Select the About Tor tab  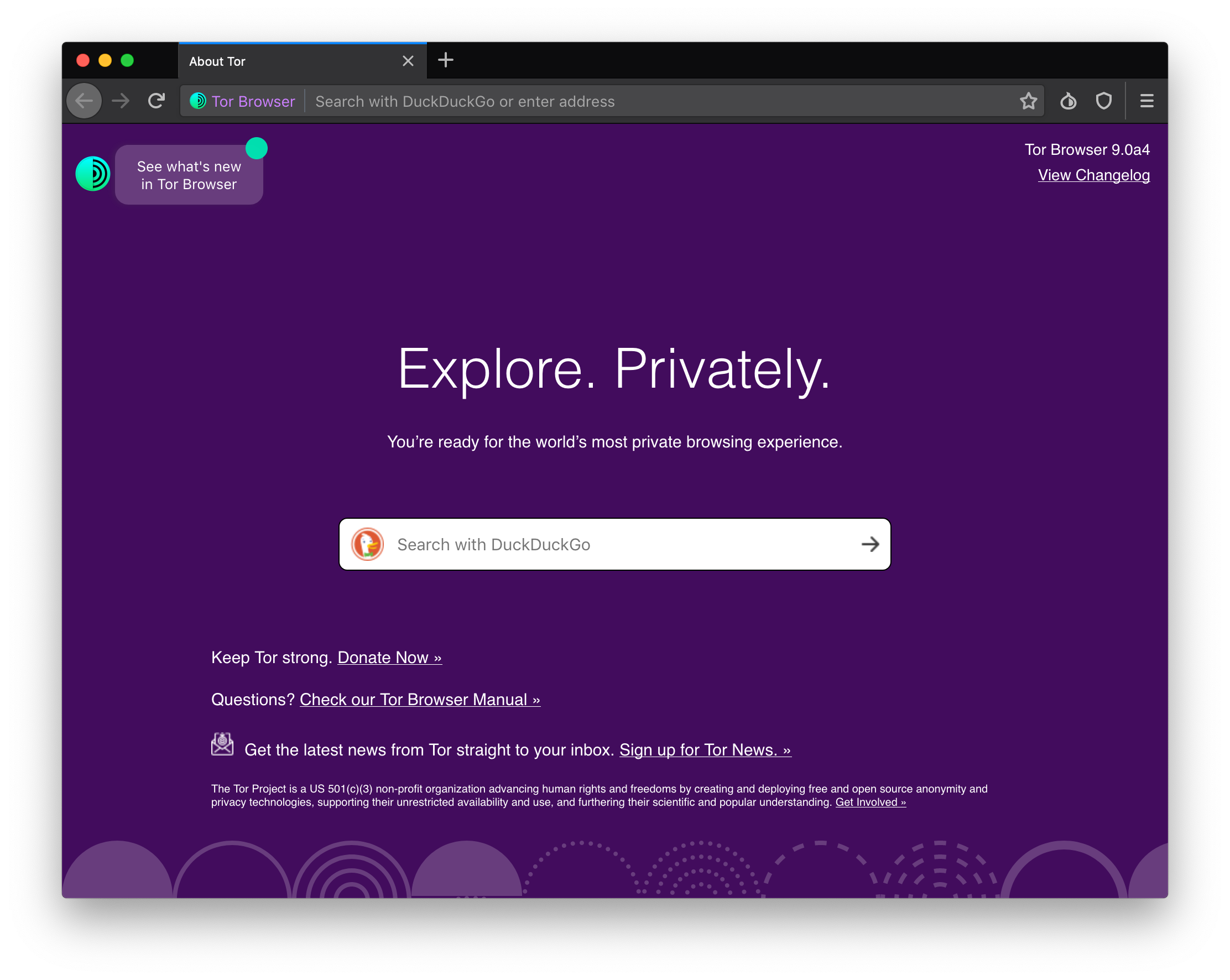[303, 61]
